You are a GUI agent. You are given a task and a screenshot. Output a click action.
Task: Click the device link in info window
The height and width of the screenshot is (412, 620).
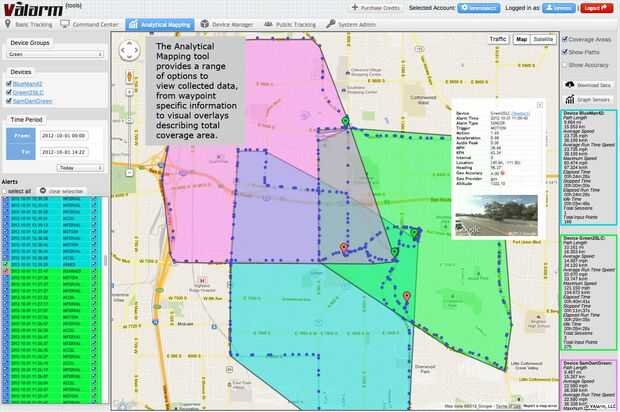520,113
